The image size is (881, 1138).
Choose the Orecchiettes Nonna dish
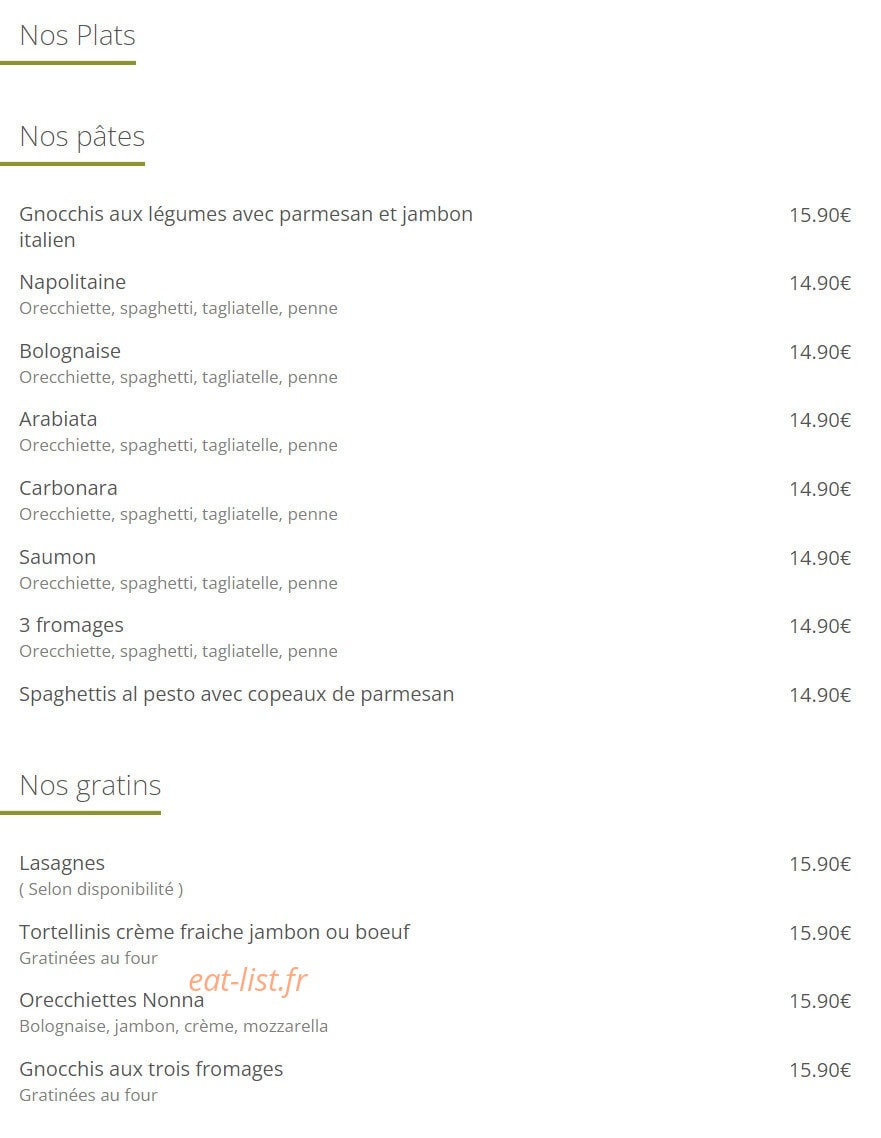tap(111, 1001)
